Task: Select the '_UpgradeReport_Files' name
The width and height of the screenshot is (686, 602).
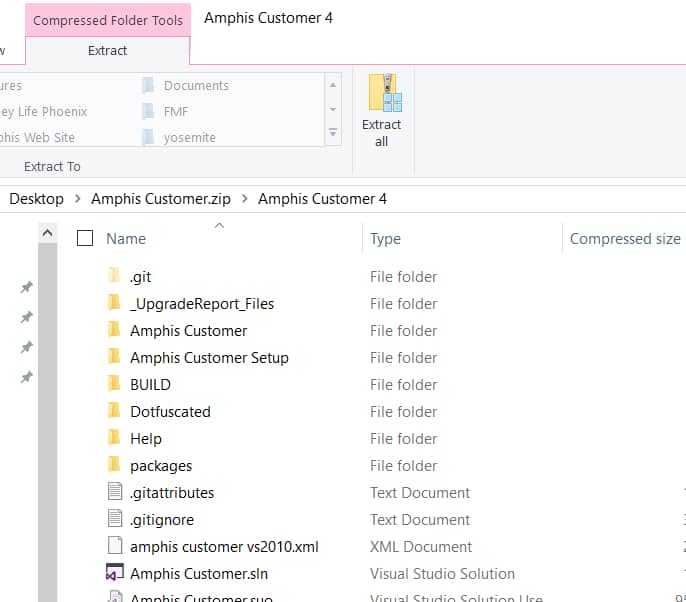Action: pyautogui.click(x=202, y=304)
